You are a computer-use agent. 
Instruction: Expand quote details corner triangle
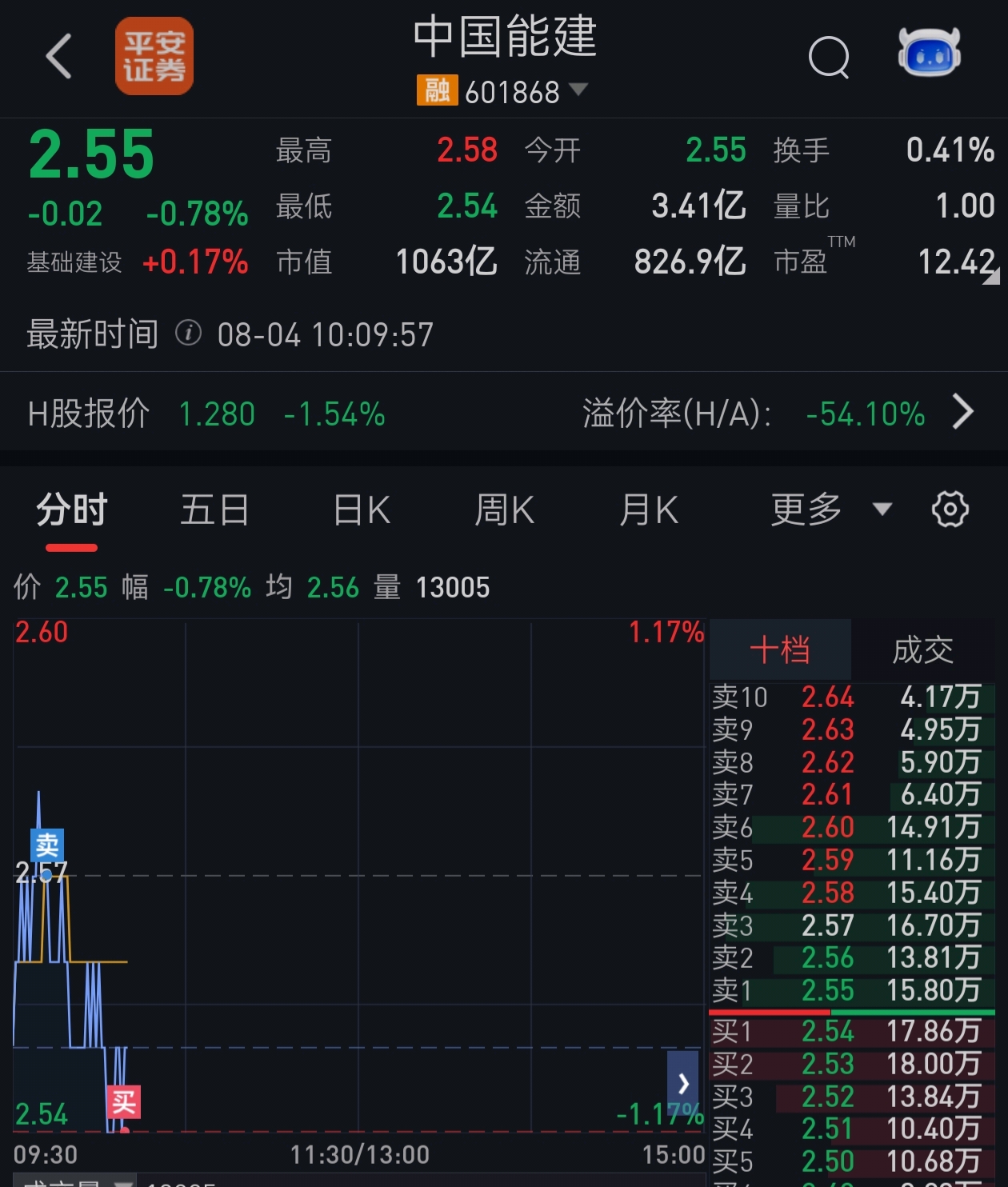pos(990,277)
